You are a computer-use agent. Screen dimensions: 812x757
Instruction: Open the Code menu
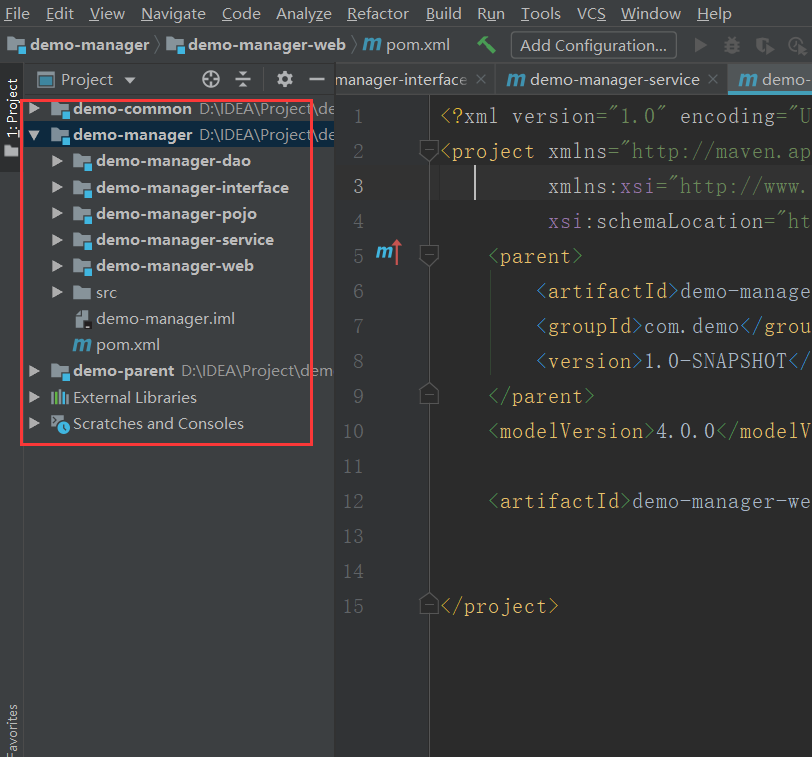coord(241,13)
